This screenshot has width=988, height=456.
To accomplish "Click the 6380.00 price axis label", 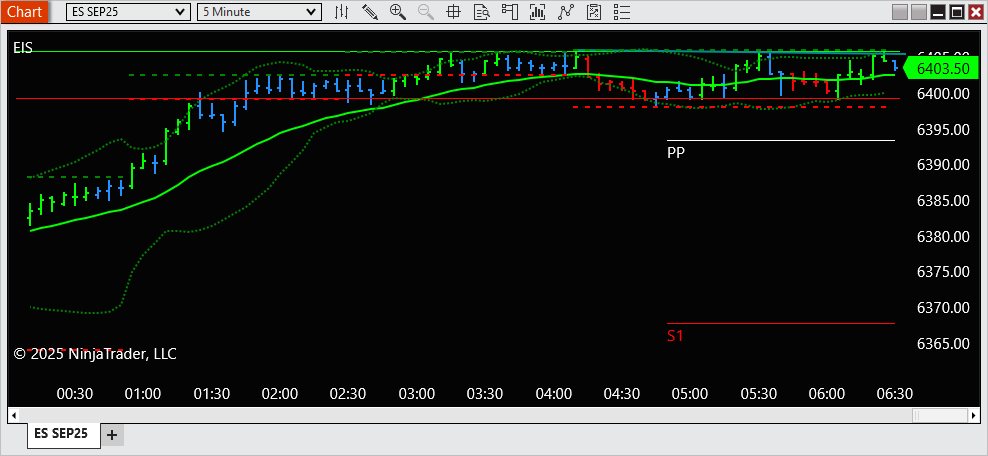I will click(x=943, y=237).
